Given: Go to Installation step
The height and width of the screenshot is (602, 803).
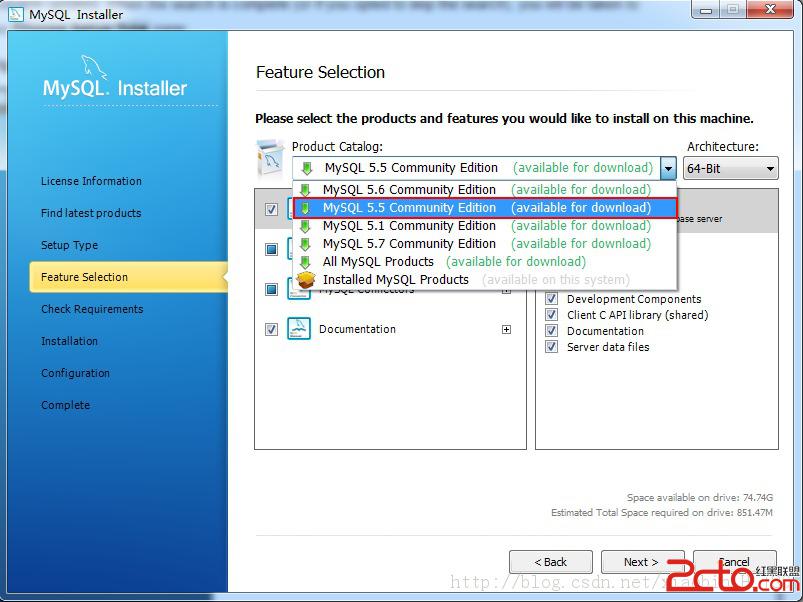Looking at the screenshot, I should pos(69,341).
